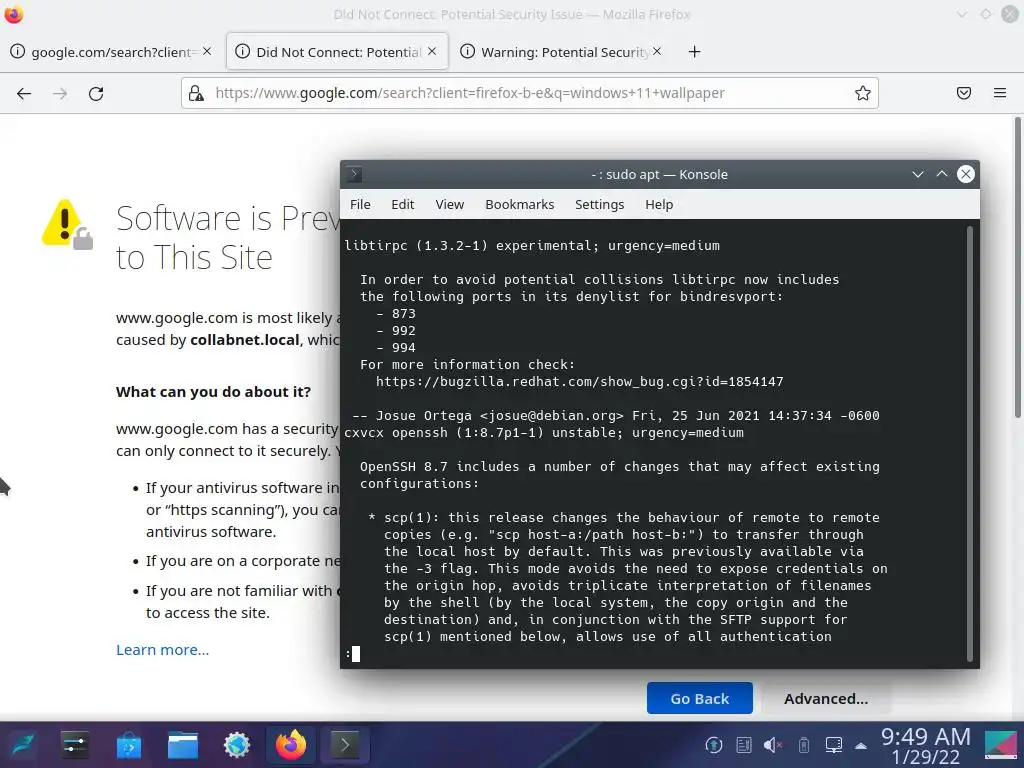This screenshot has height=768, width=1024.
Task: Minimize Konsole with the down chevron
Action: (918, 174)
